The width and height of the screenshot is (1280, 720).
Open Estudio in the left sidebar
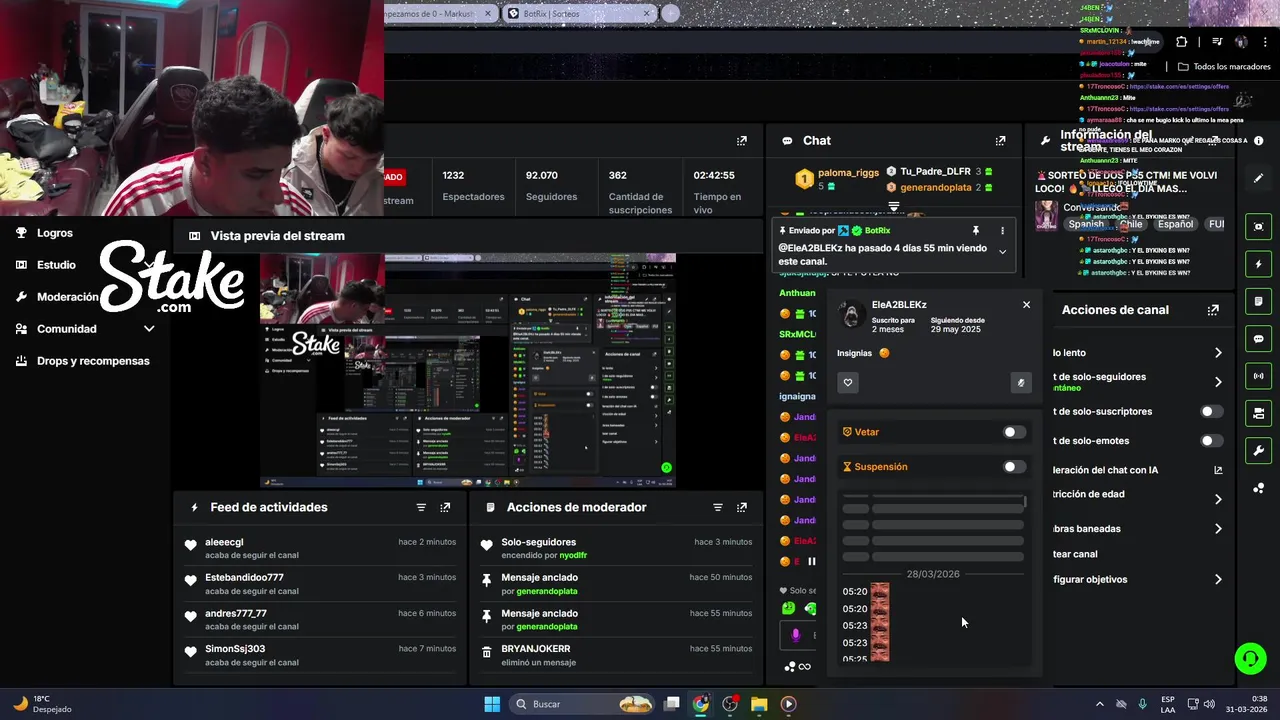click(46, 265)
